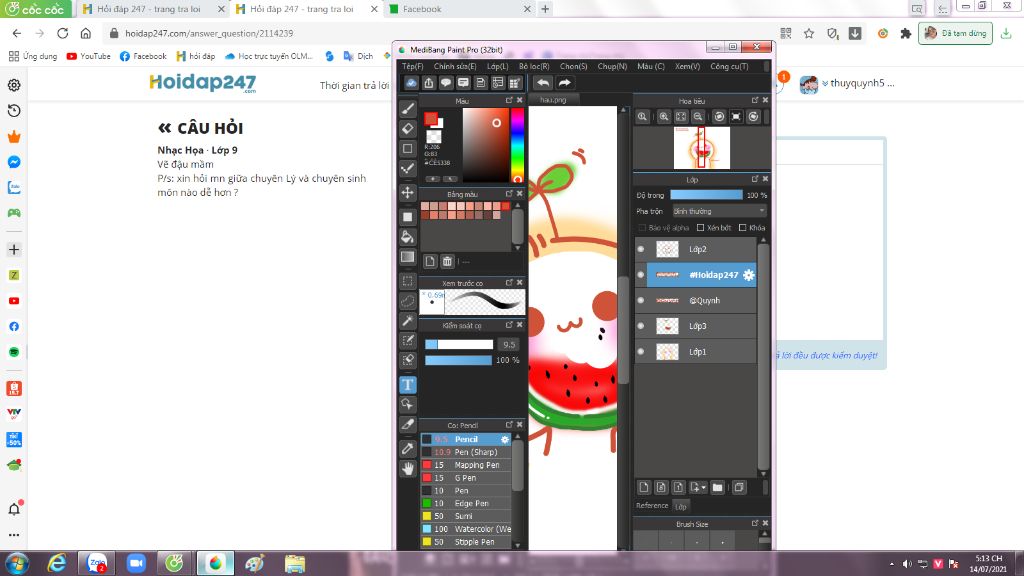Click the brightest red palette swatch
Screen dimensions: 1024x576
tap(505, 206)
